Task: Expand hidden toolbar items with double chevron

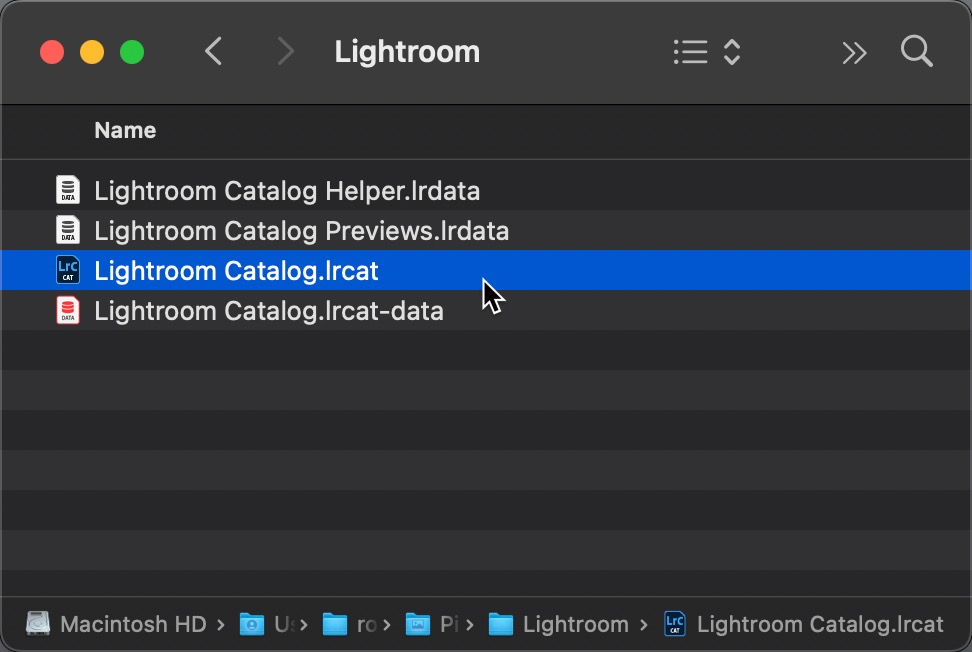Action: (x=854, y=52)
